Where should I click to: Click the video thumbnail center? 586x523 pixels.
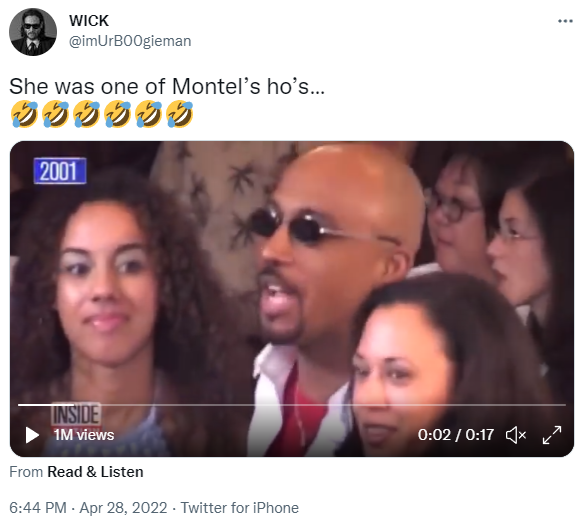point(292,299)
